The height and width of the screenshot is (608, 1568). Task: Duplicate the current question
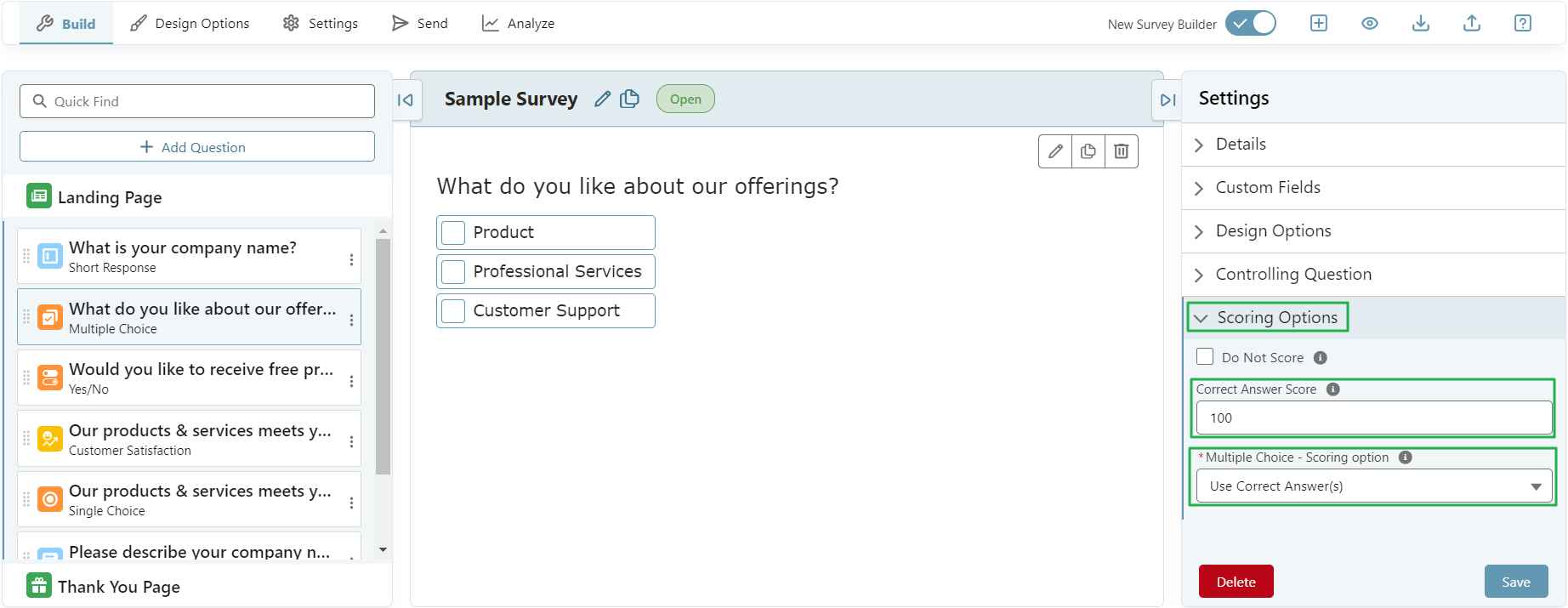[1088, 151]
